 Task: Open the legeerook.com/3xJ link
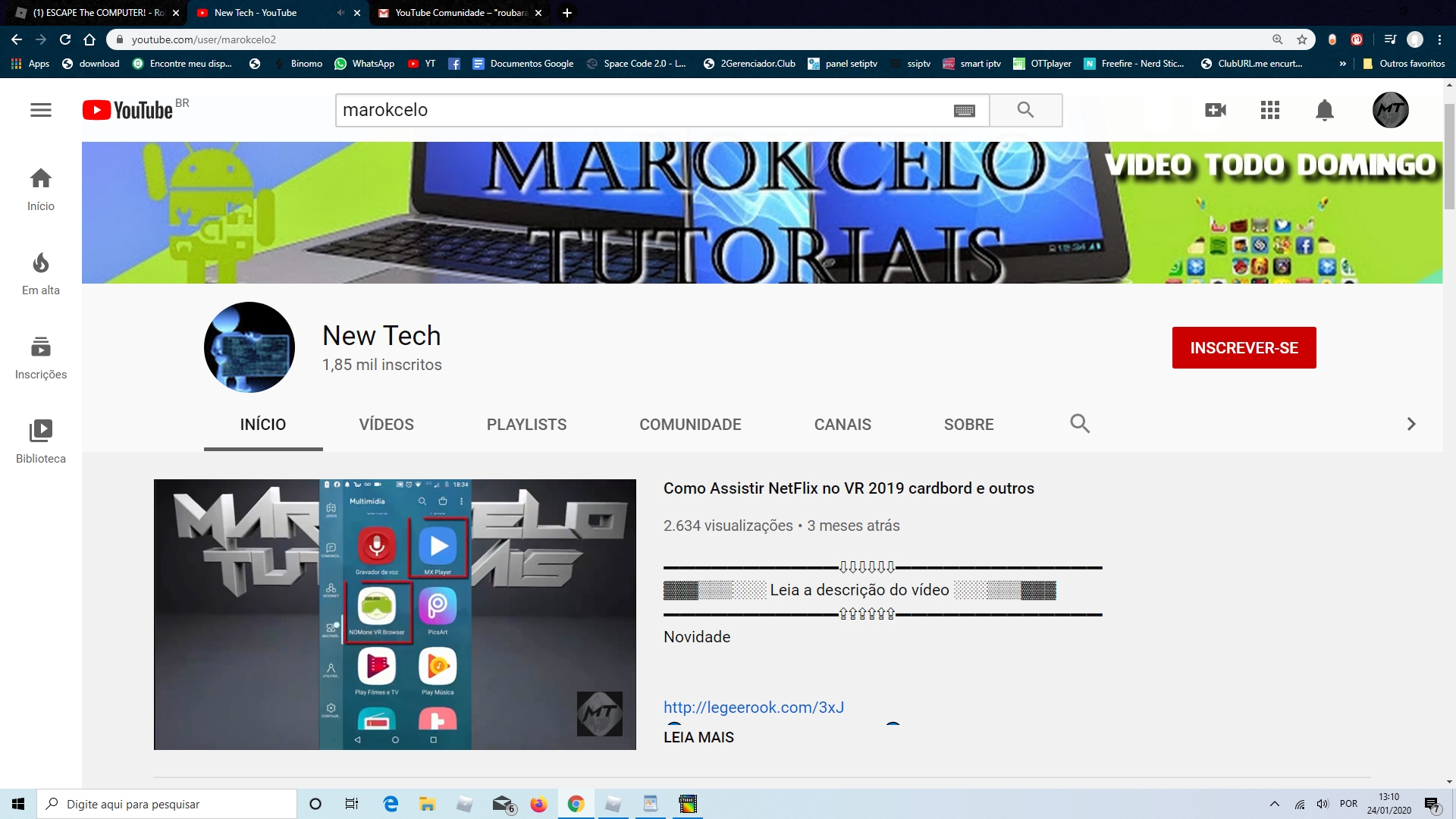pos(754,708)
